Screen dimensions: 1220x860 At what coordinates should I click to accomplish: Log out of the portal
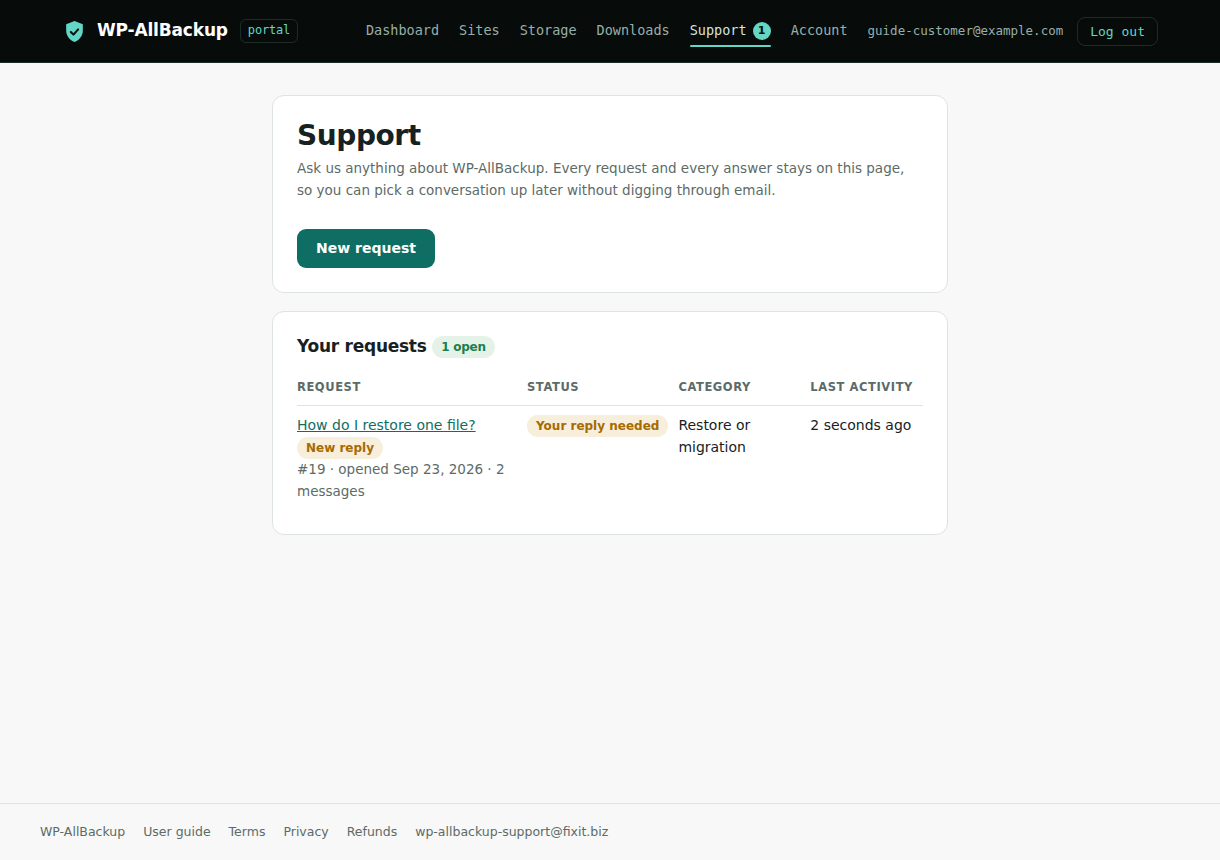click(x=1117, y=31)
